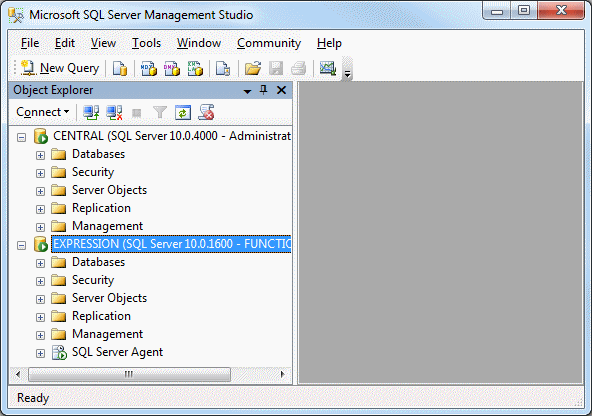Image resolution: width=592 pixels, height=416 pixels.
Task: Click the Connect Object Explorer icon
Action: click(91, 112)
